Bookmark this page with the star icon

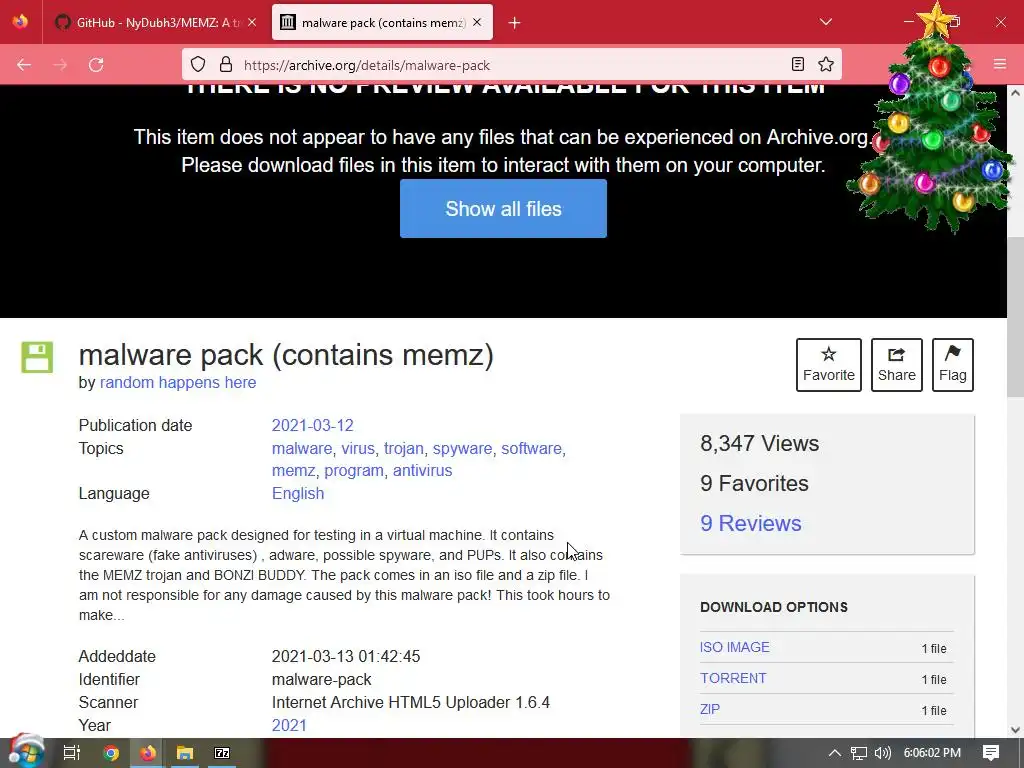825,64
